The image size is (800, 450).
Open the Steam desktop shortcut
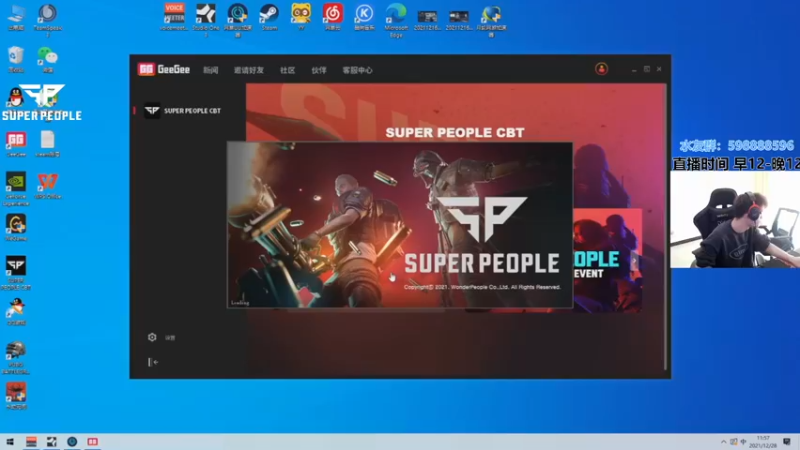point(269,17)
